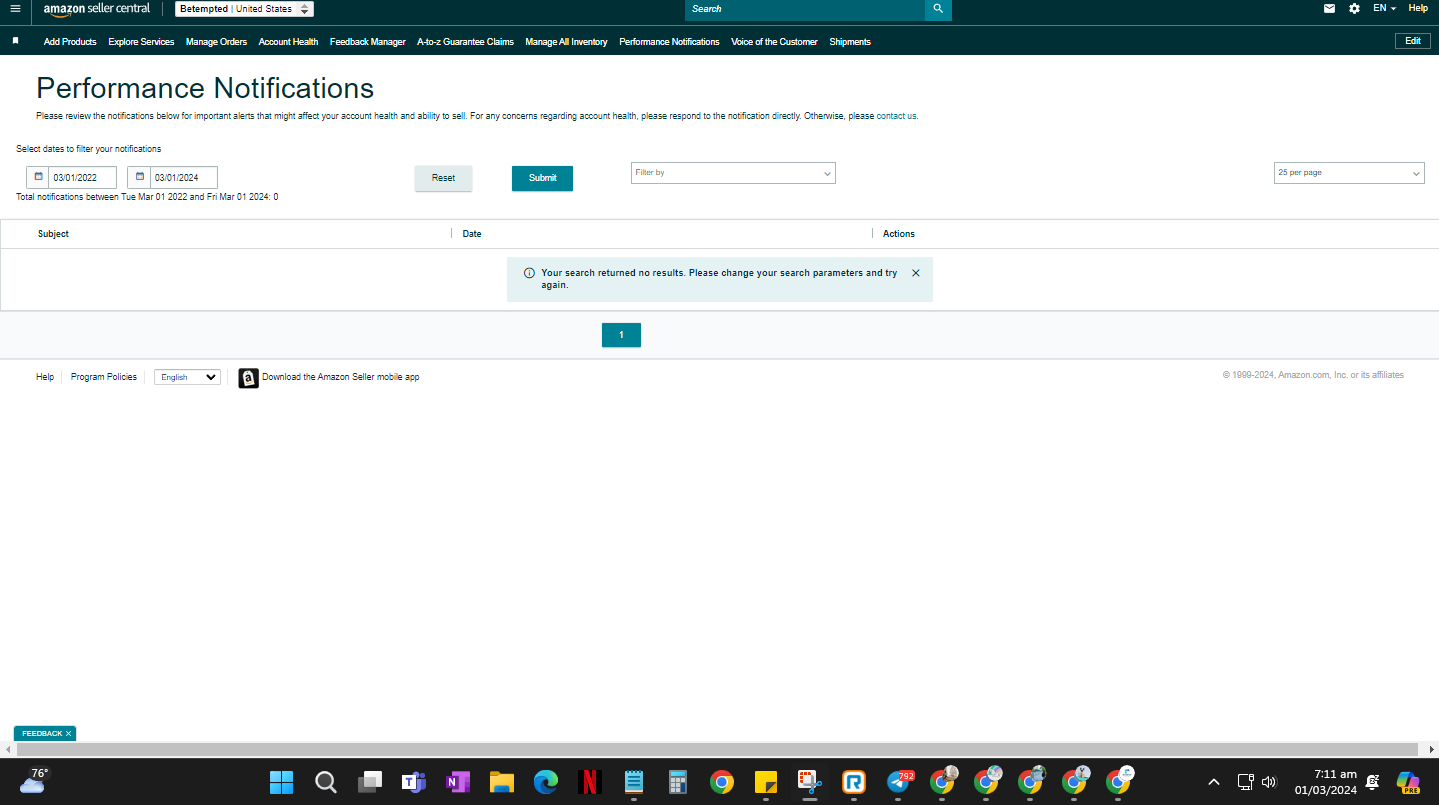The width and height of the screenshot is (1439, 805).
Task: Open the Filter by dropdown
Action: (x=733, y=173)
